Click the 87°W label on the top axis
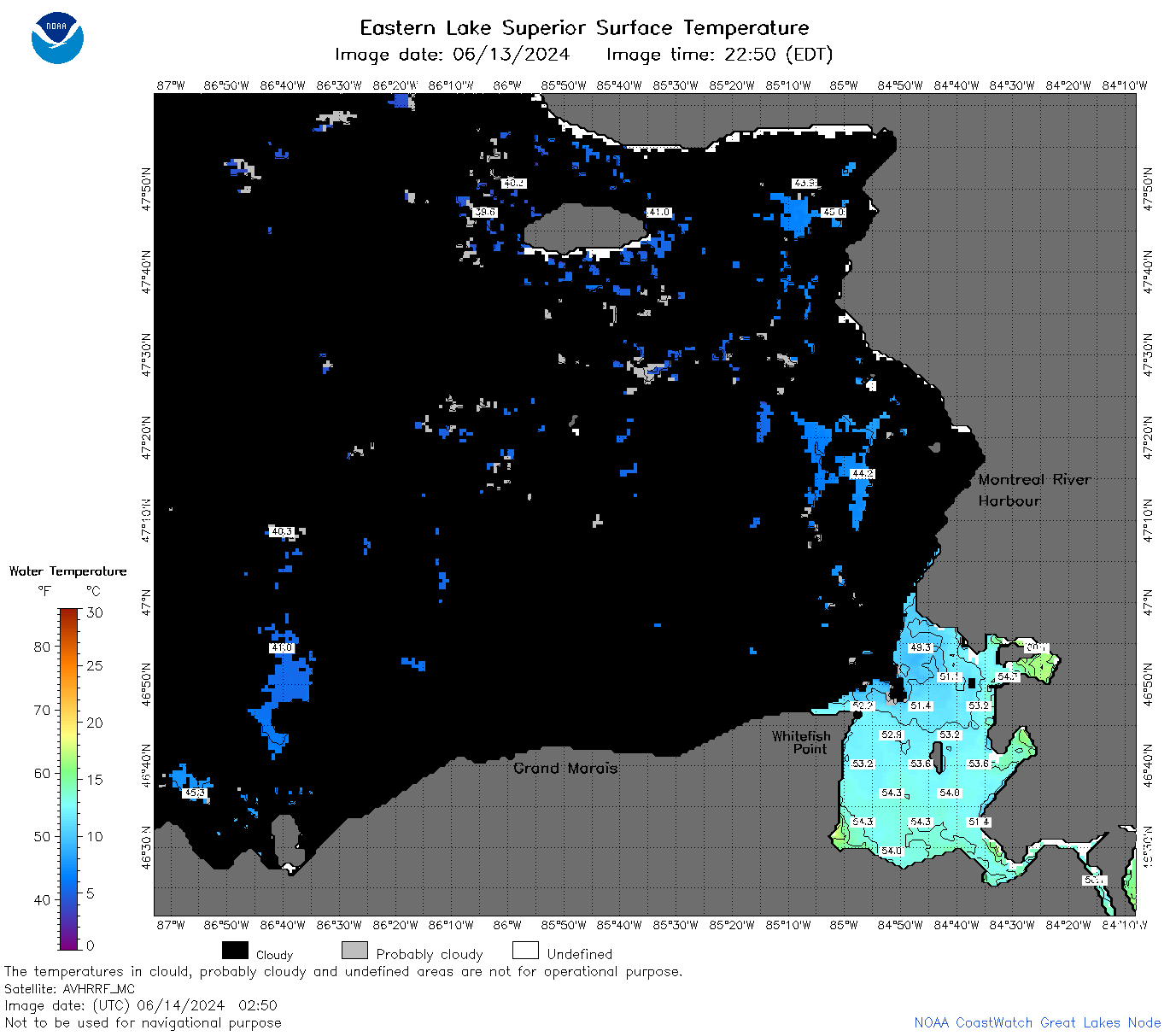 [x=171, y=85]
